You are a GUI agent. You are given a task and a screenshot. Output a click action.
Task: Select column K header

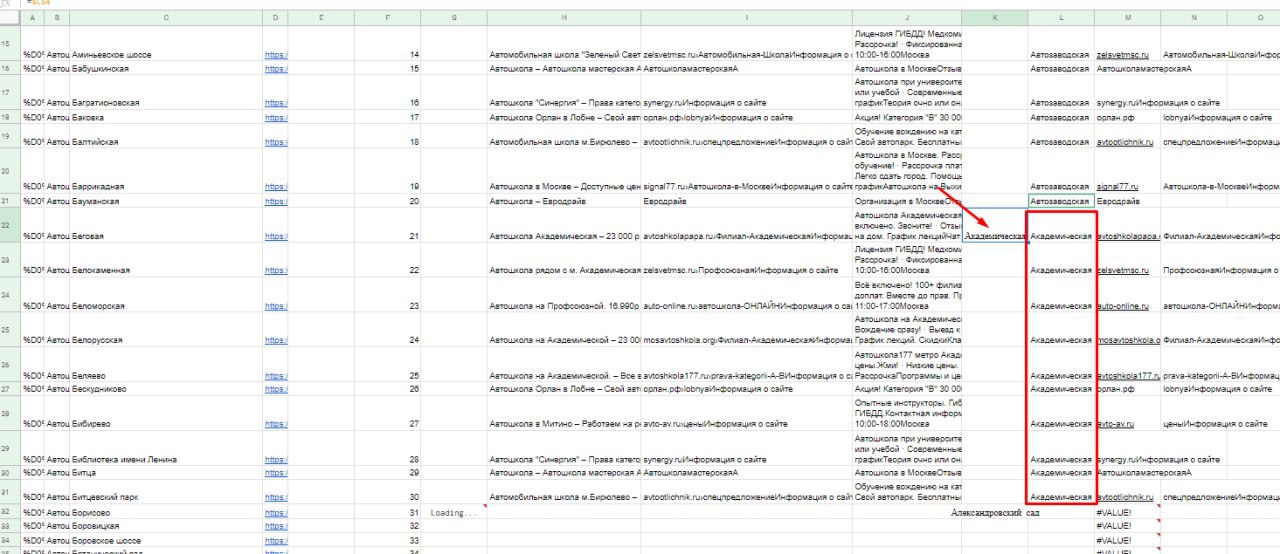[x=994, y=18]
